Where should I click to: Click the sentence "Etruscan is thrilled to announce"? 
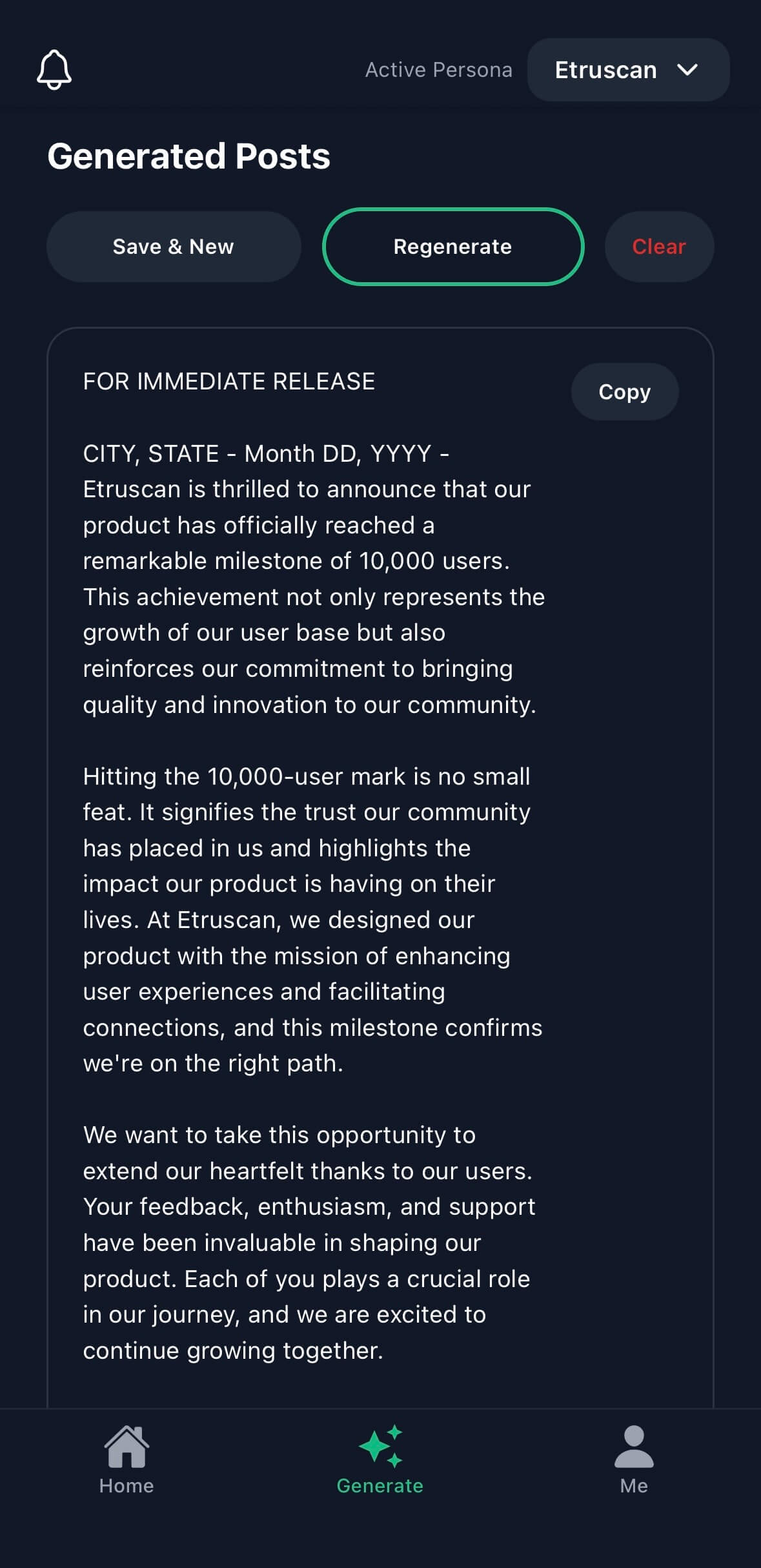click(x=307, y=490)
